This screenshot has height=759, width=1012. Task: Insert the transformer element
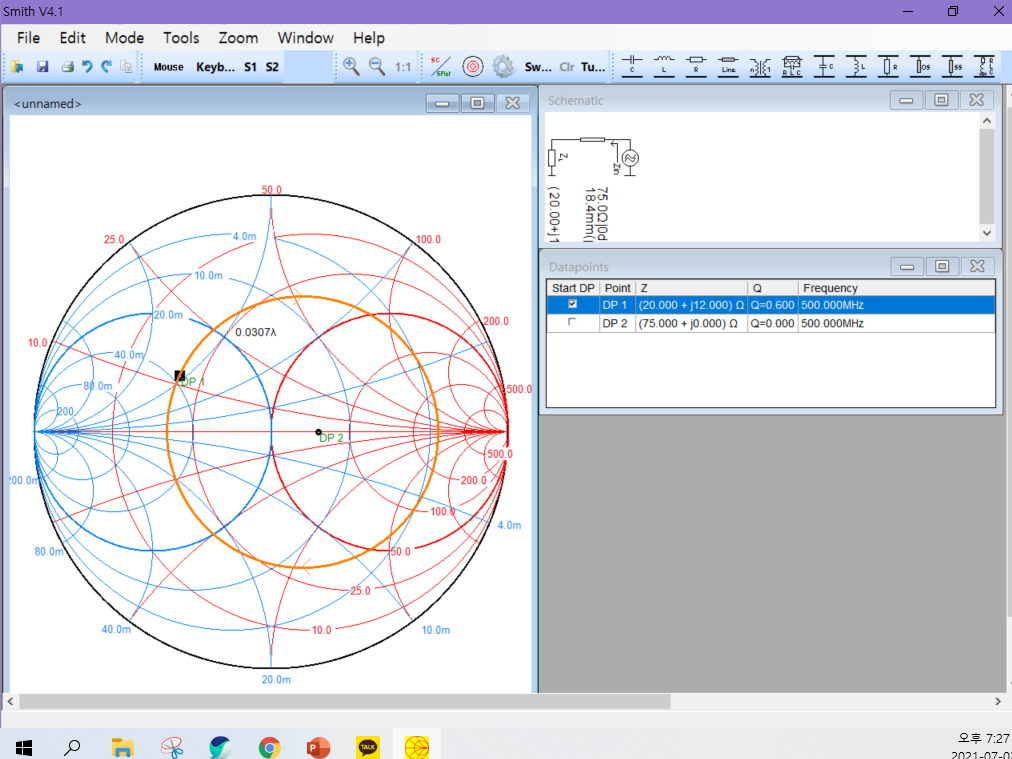[x=760, y=66]
